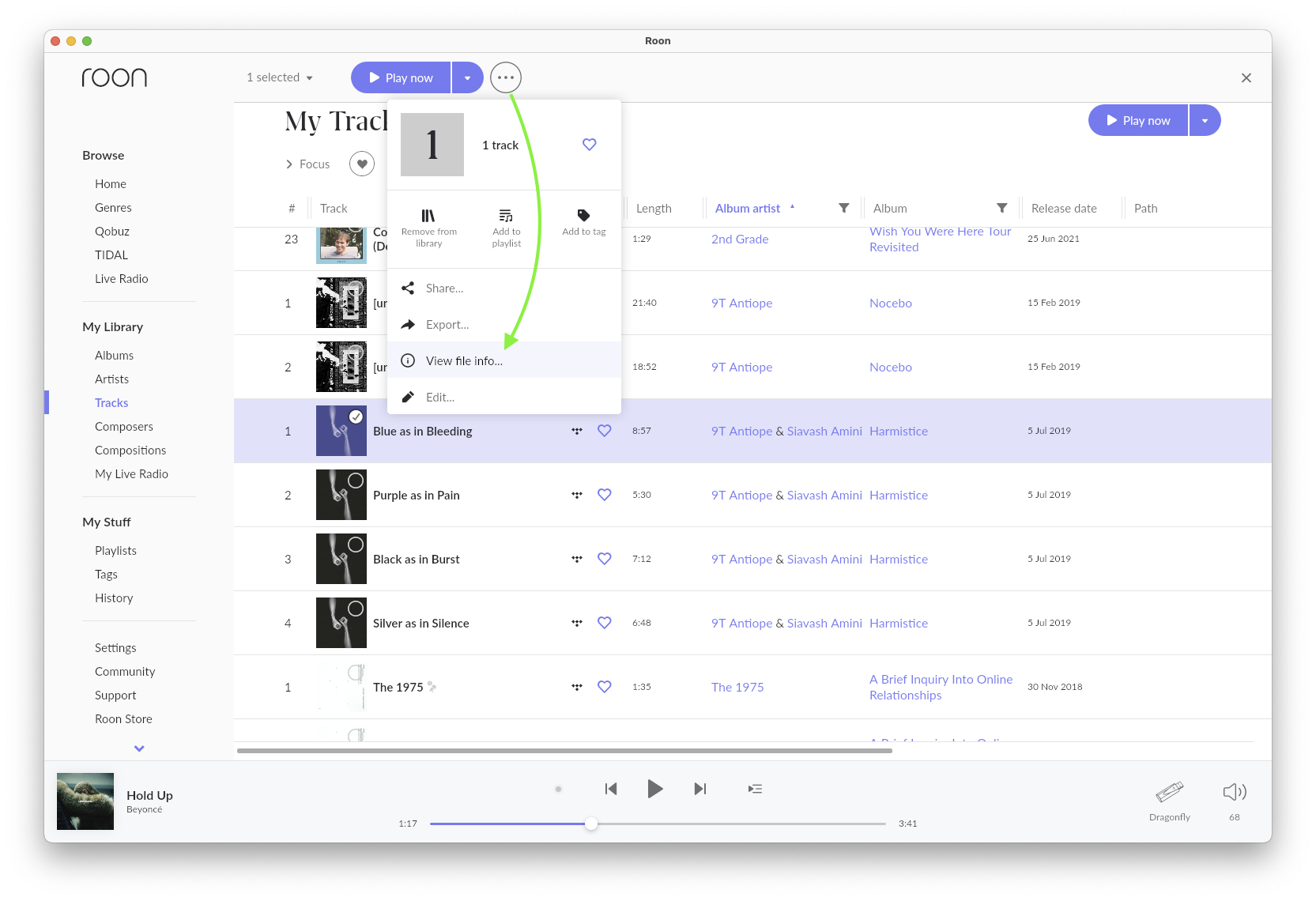Open the 2nd Grade artist link
1316x901 pixels.
point(740,239)
